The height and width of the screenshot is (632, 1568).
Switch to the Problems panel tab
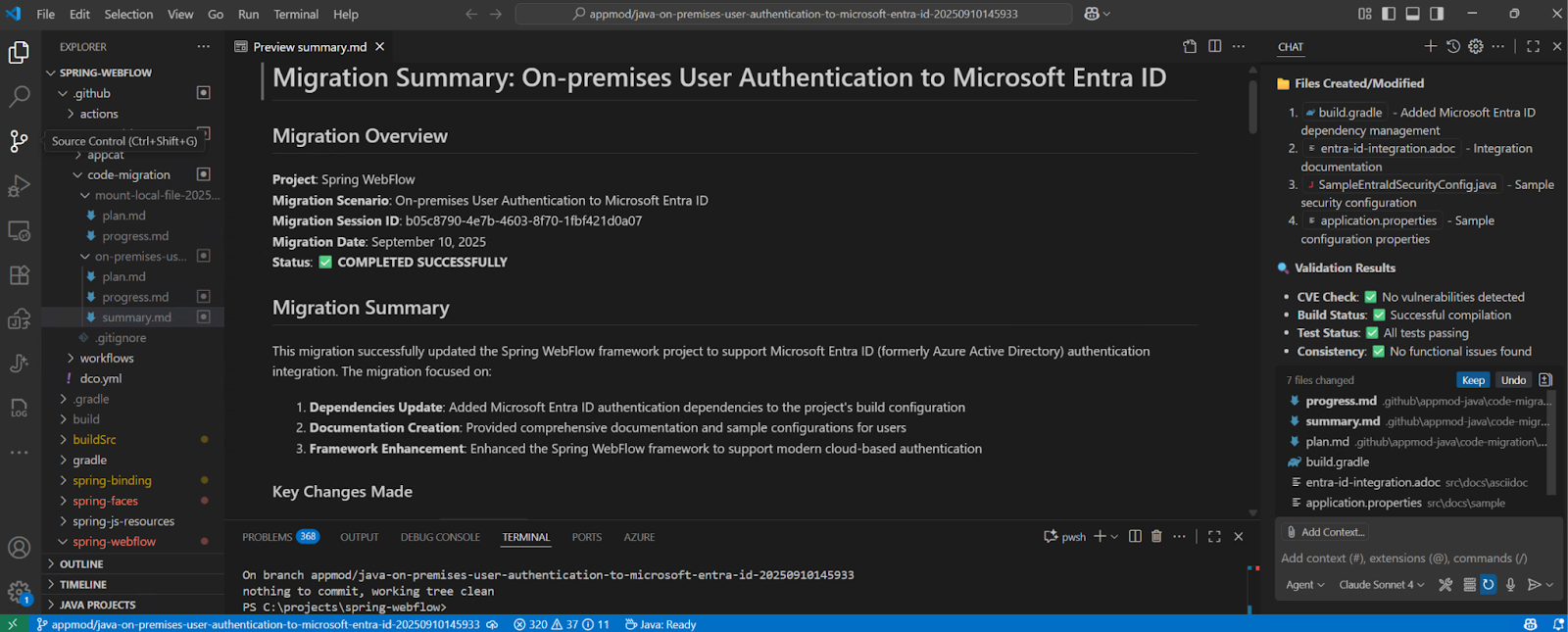click(268, 537)
